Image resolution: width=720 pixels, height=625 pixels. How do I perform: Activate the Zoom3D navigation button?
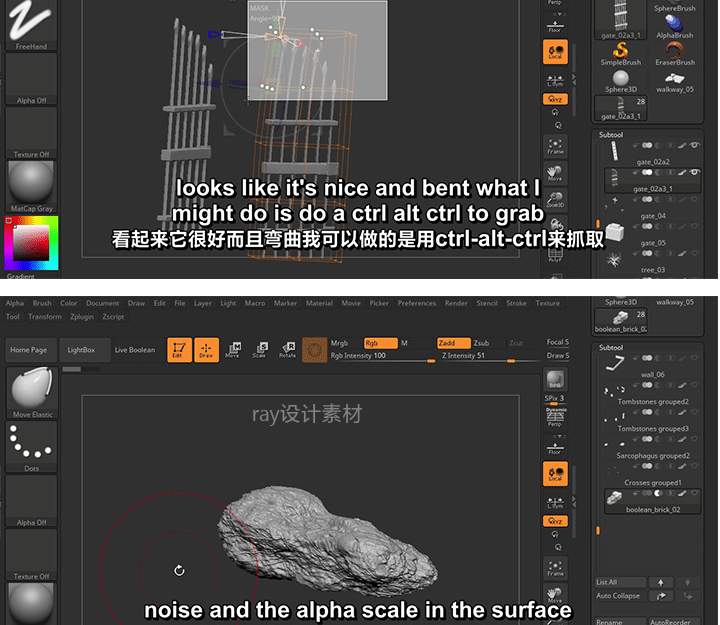click(x=555, y=200)
